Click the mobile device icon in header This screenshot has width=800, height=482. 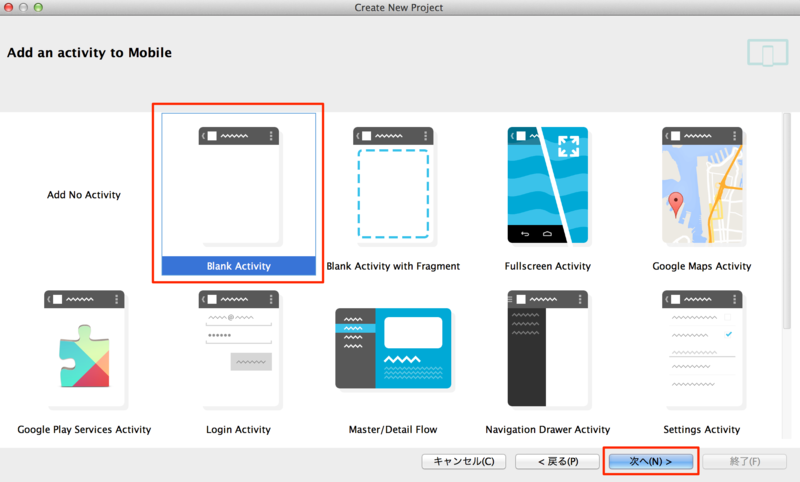tap(768, 53)
